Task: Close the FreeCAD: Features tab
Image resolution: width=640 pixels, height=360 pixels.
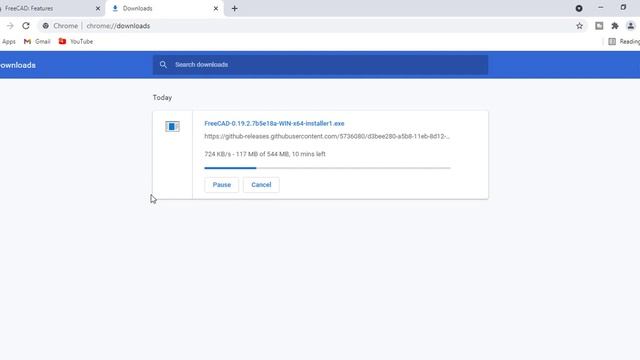Action: (98, 9)
